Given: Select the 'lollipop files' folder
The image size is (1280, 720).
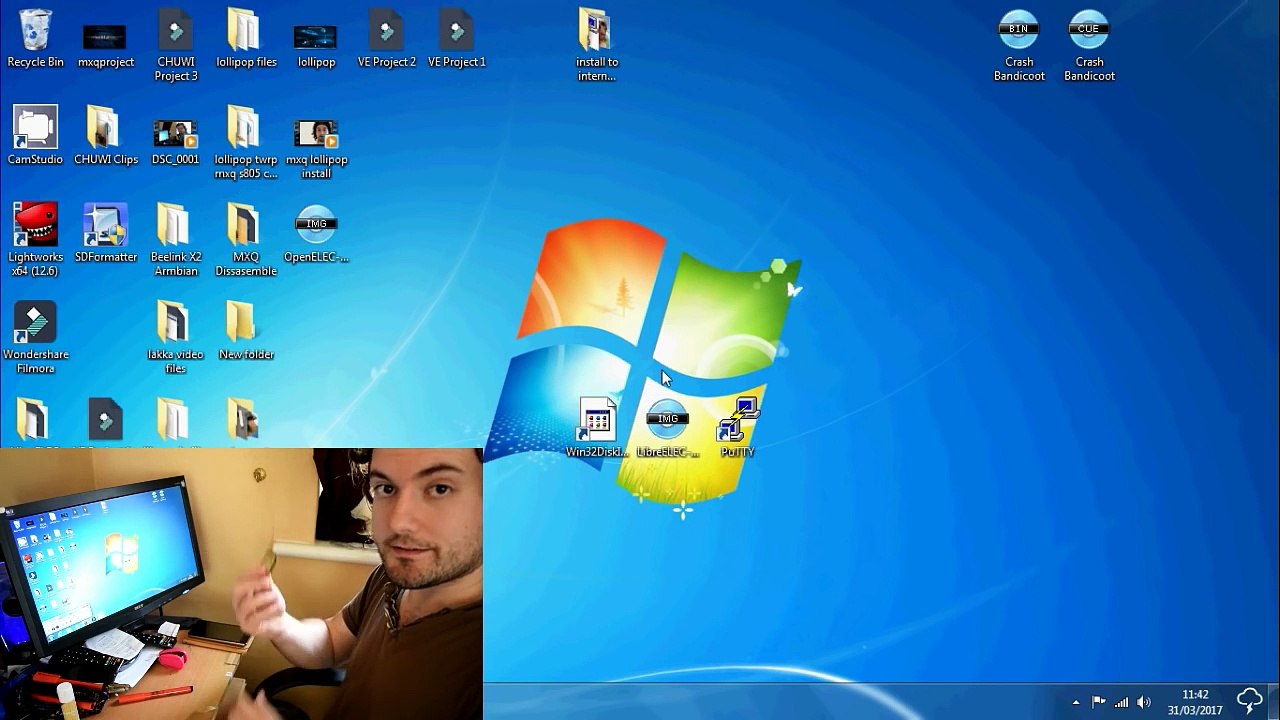Looking at the screenshot, I should [x=246, y=39].
